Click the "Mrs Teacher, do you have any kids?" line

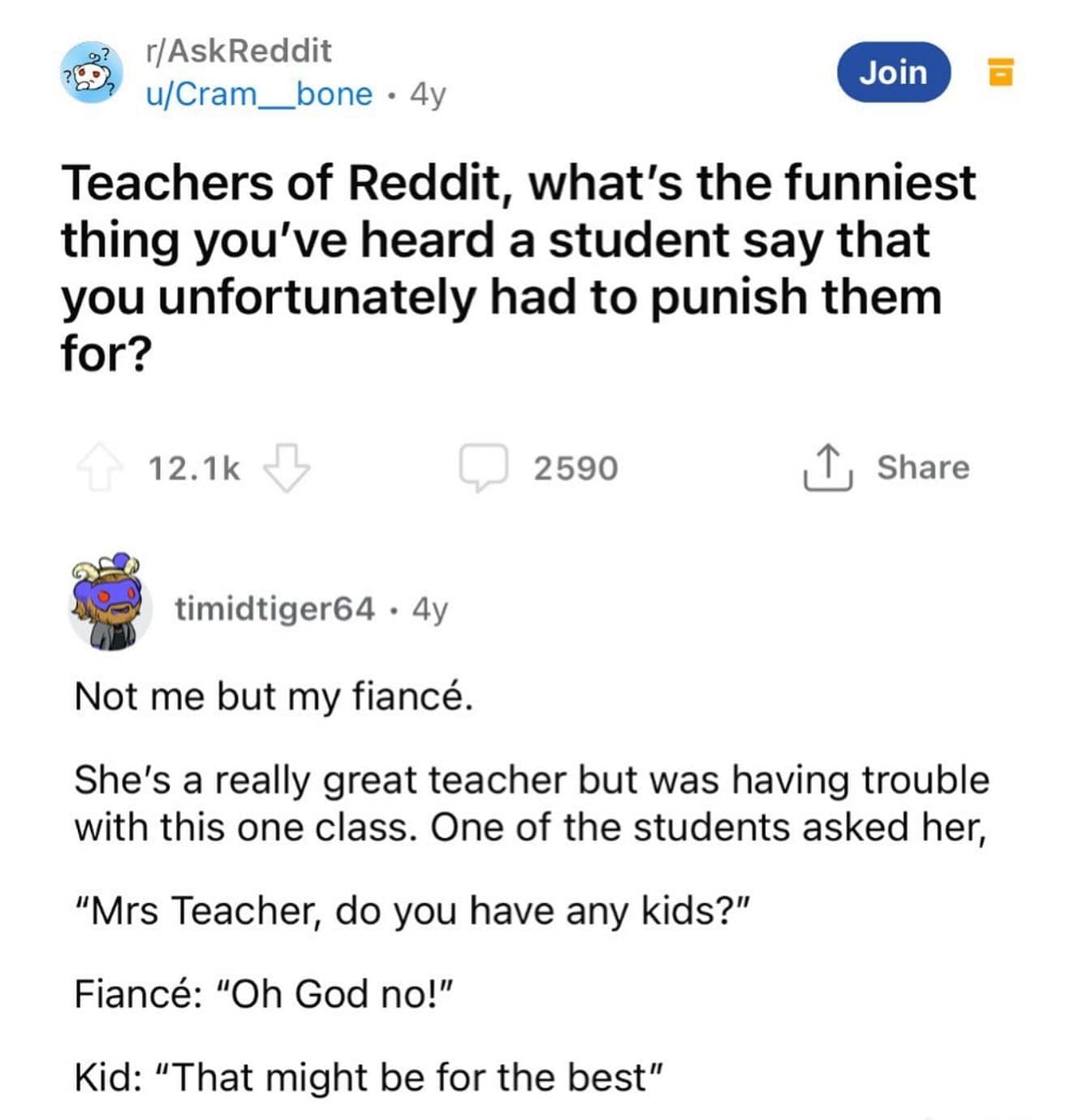[411, 910]
